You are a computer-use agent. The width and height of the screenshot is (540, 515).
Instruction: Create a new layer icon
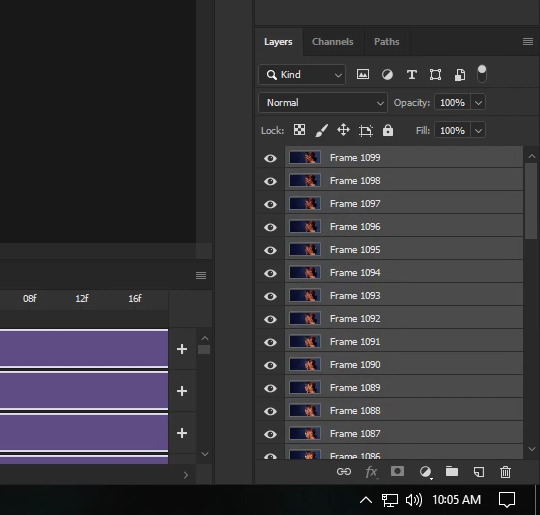point(479,472)
